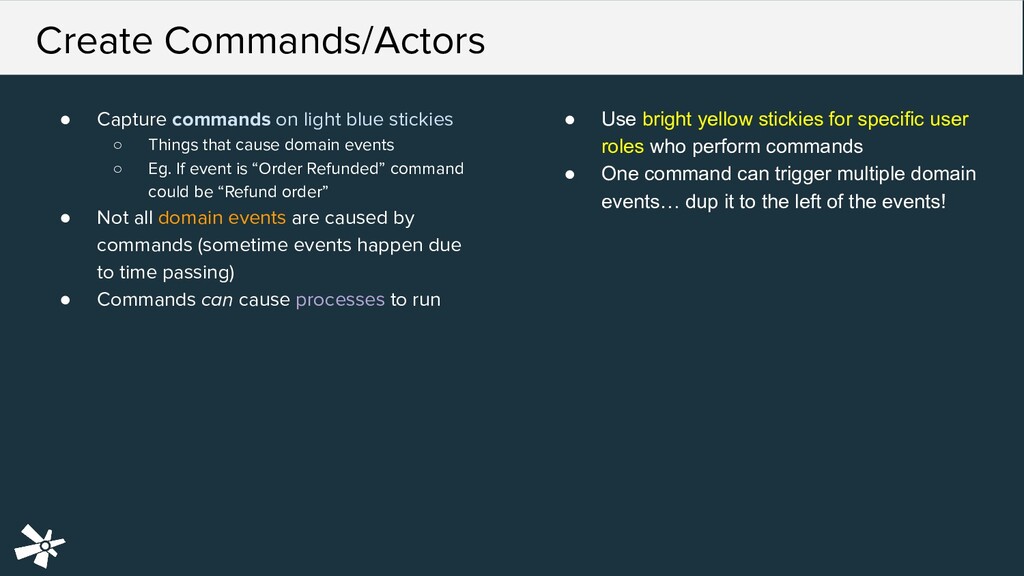Viewport: 1024px width, 576px height.
Task: Click the yellow 'roles' word
Action: tap(622, 147)
